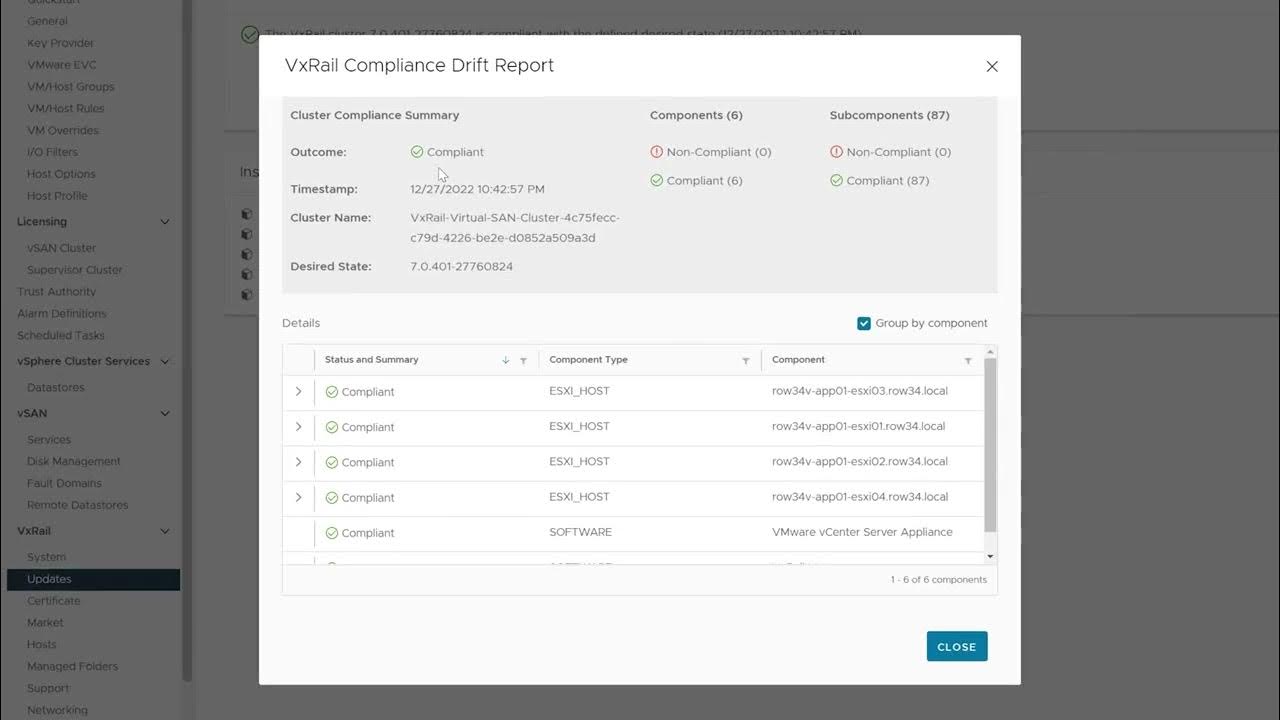Open vSAN Services in sidebar
This screenshot has width=1280, height=720.
click(x=49, y=439)
